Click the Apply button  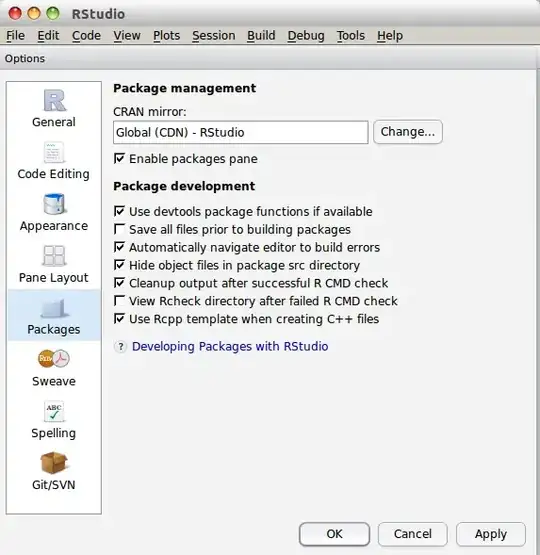[490, 534]
